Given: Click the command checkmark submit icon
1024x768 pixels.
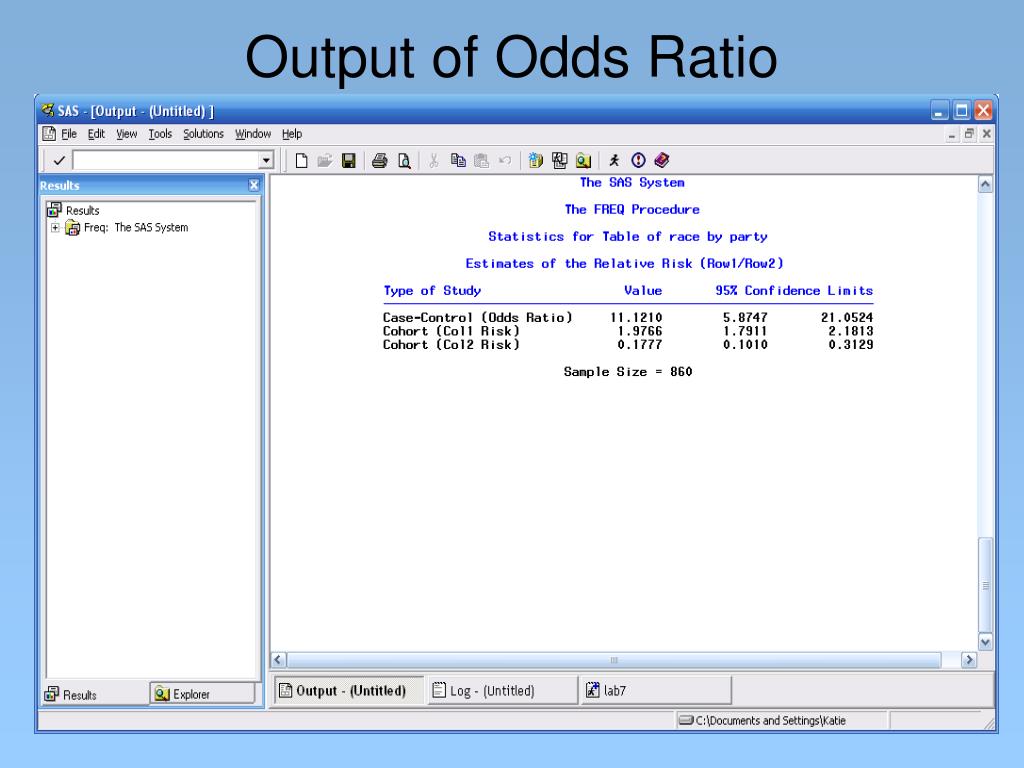Looking at the screenshot, I should pyautogui.click(x=59, y=161).
